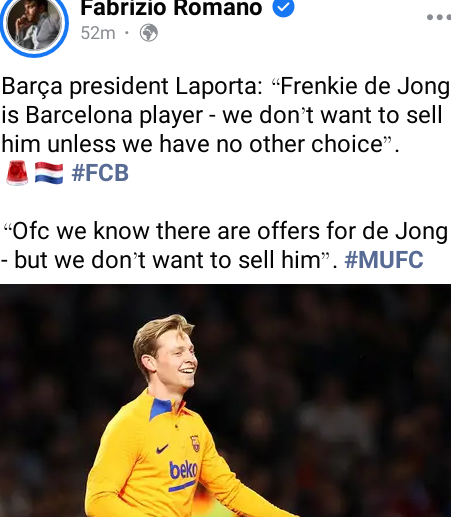The height and width of the screenshot is (517, 451).
Task: Open the #FCB hashtag
Action: pos(100,173)
